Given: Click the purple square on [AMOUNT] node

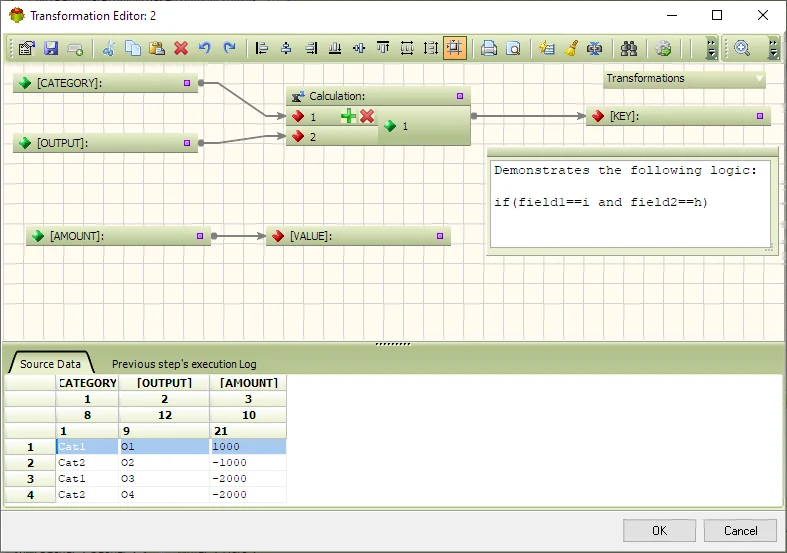Looking at the screenshot, I should click(200, 236).
